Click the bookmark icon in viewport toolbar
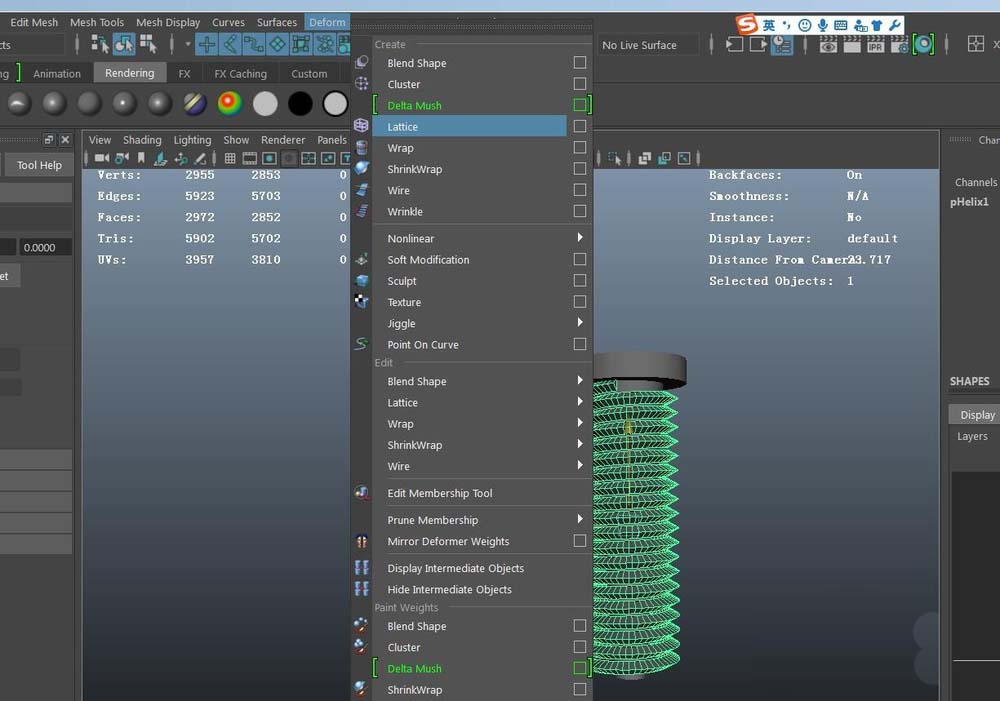 141,158
